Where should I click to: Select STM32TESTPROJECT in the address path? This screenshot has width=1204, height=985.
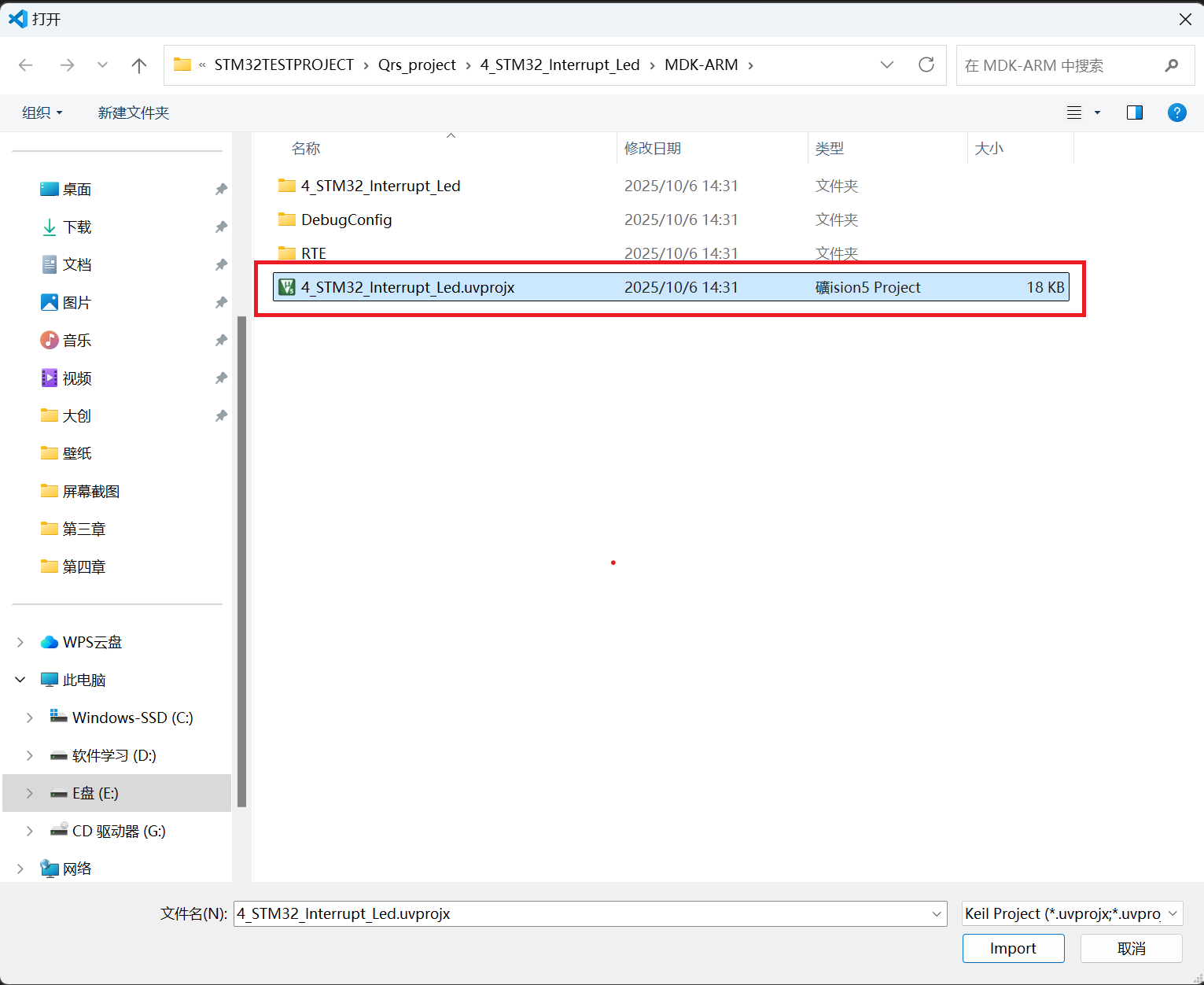click(284, 65)
